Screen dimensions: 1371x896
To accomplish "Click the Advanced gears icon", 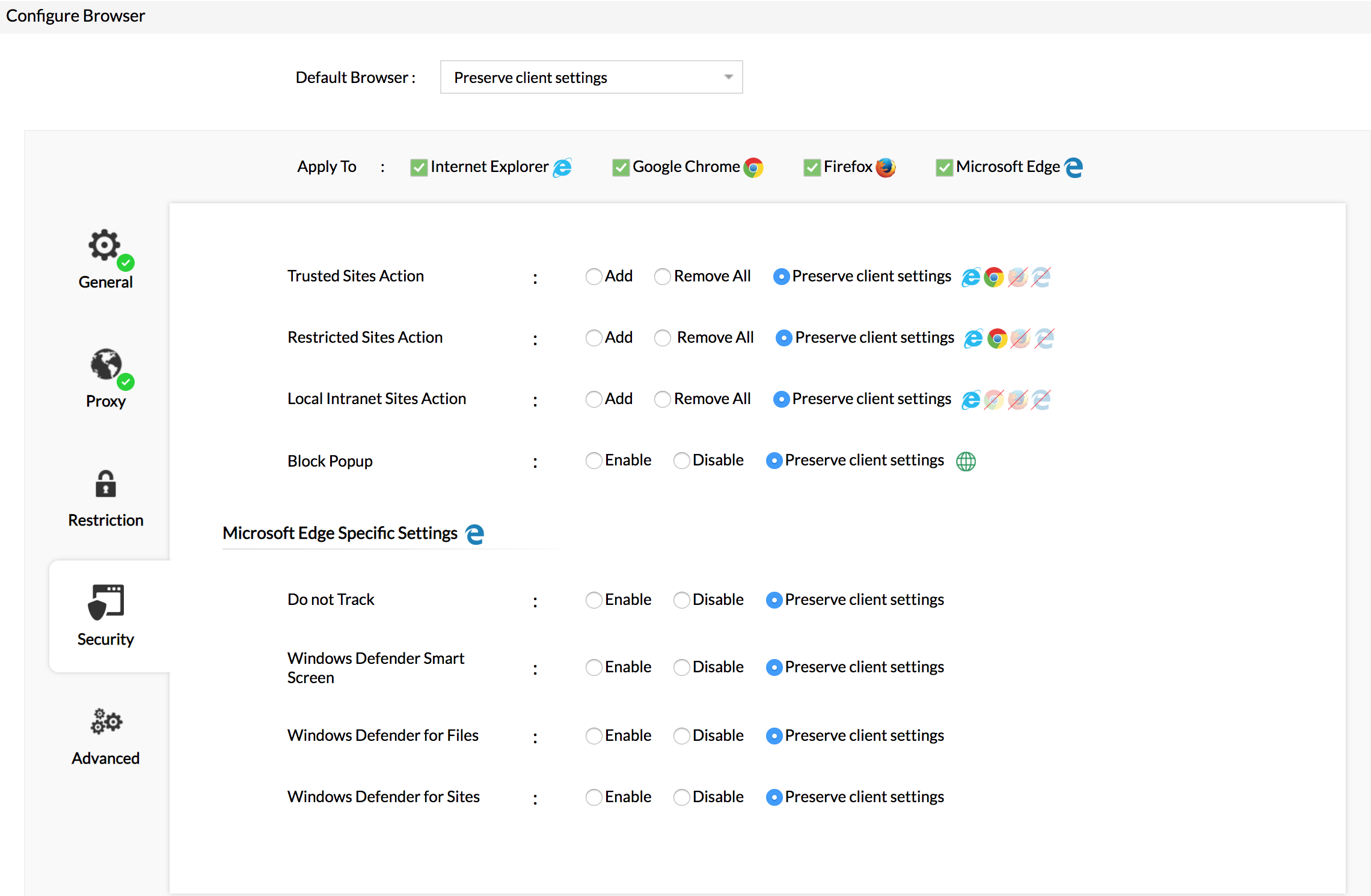I will click(x=106, y=722).
